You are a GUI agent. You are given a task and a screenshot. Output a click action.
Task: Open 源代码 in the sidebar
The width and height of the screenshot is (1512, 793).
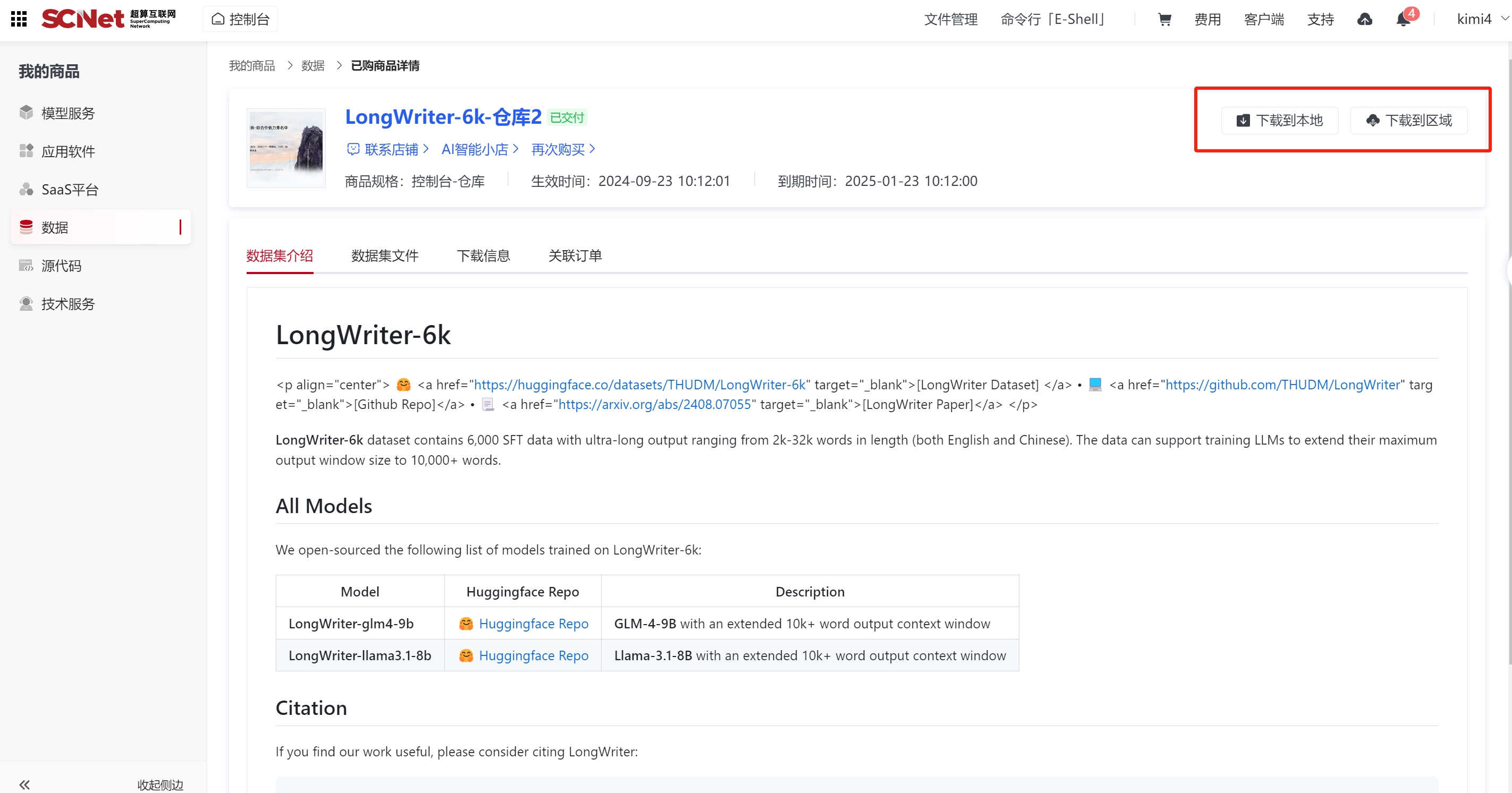61,266
